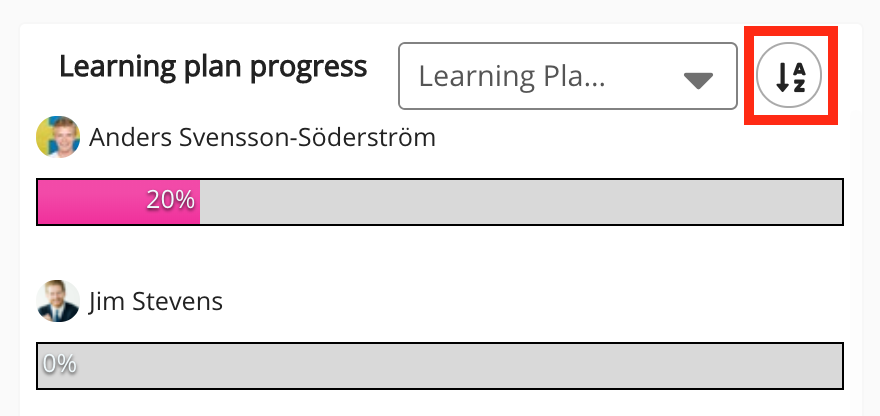Click the A Z letters in sort button
This screenshot has width=880, height=416.
pos(798,76)
